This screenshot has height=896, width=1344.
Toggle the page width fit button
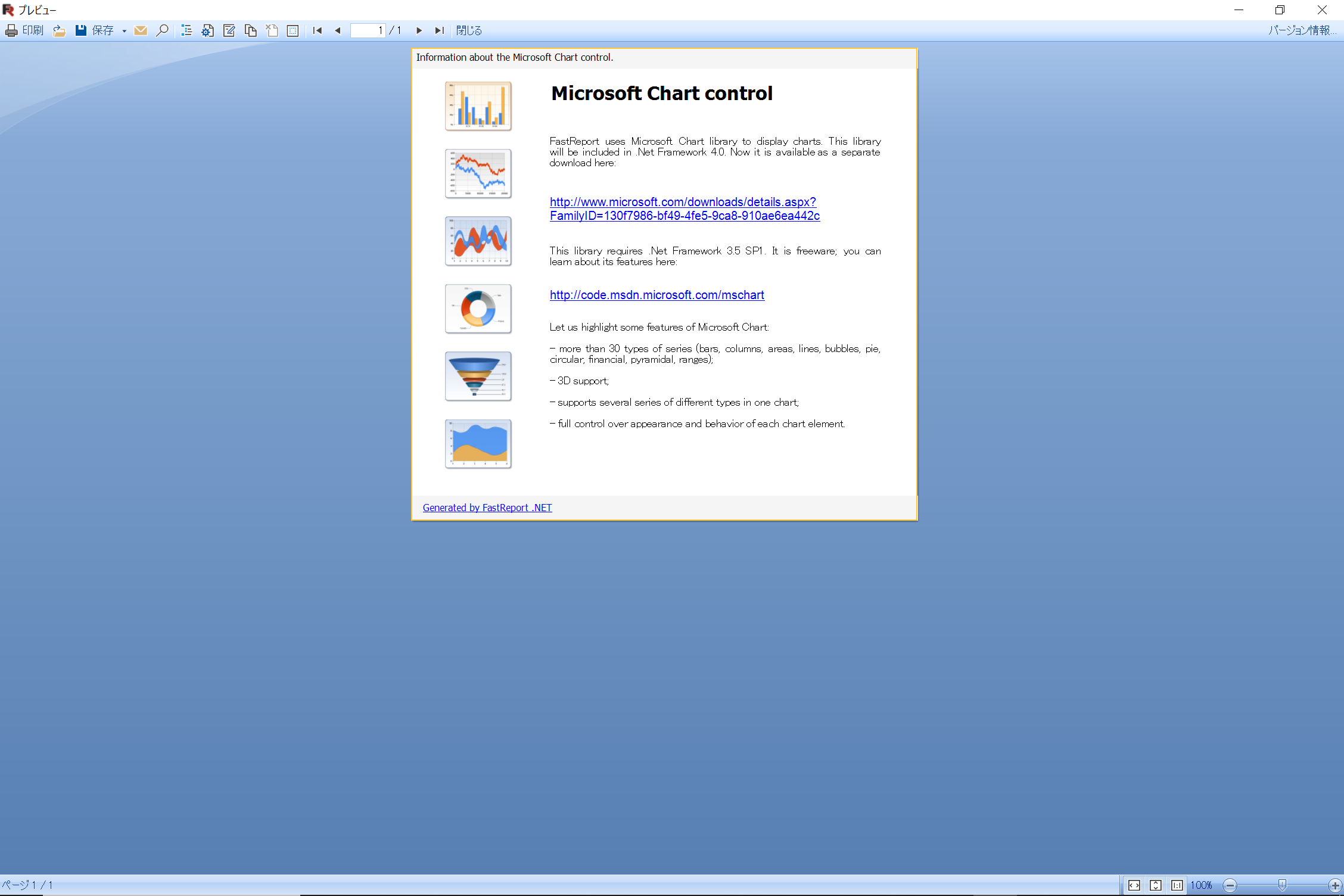coord(1134,885)
